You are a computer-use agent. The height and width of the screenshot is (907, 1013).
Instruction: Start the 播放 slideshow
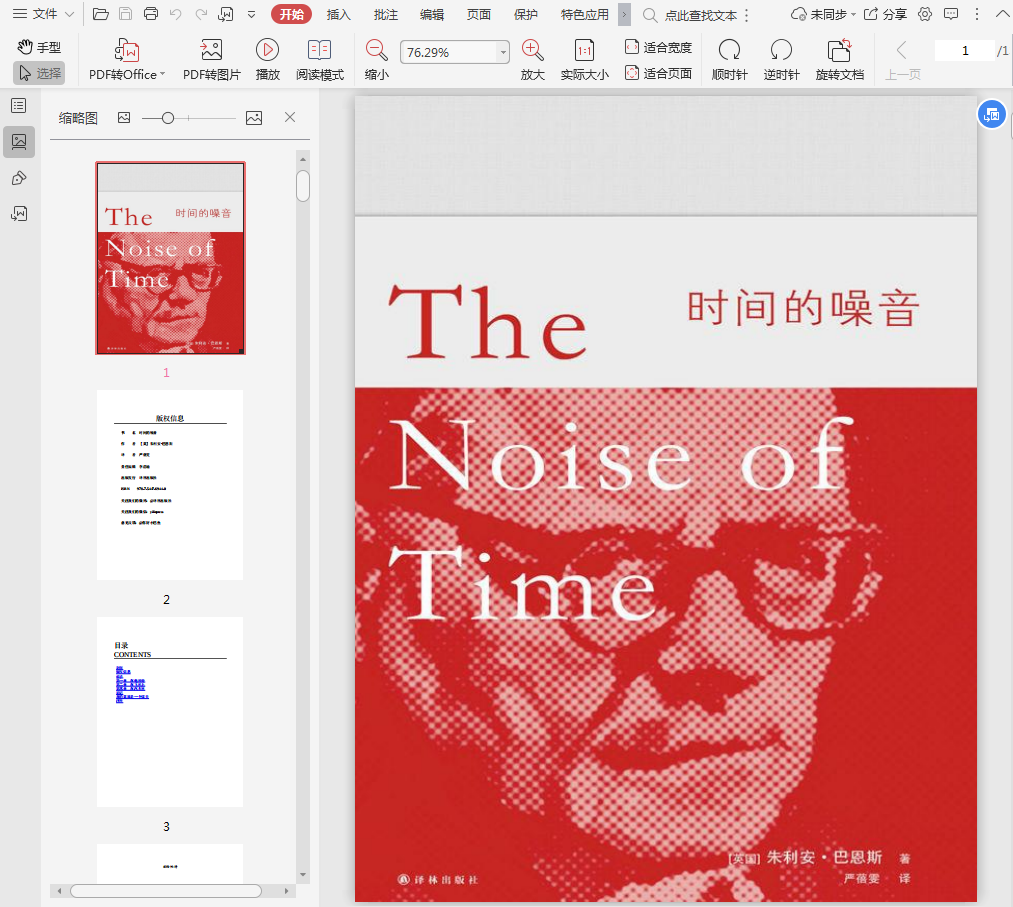[267, 59]
